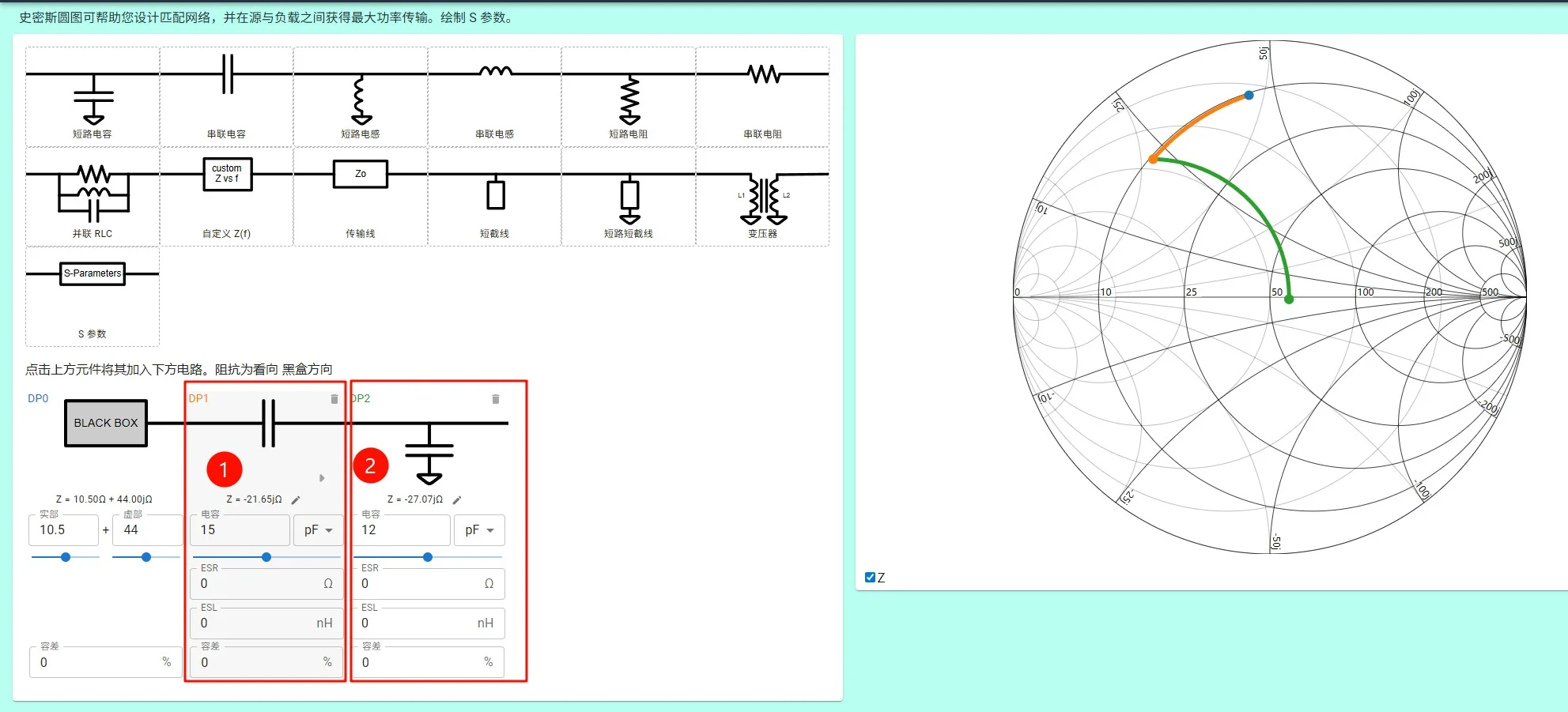Click the DP2 ESR input field
The width and height of the screenshot is (1568, 712).
pos(428,584)
